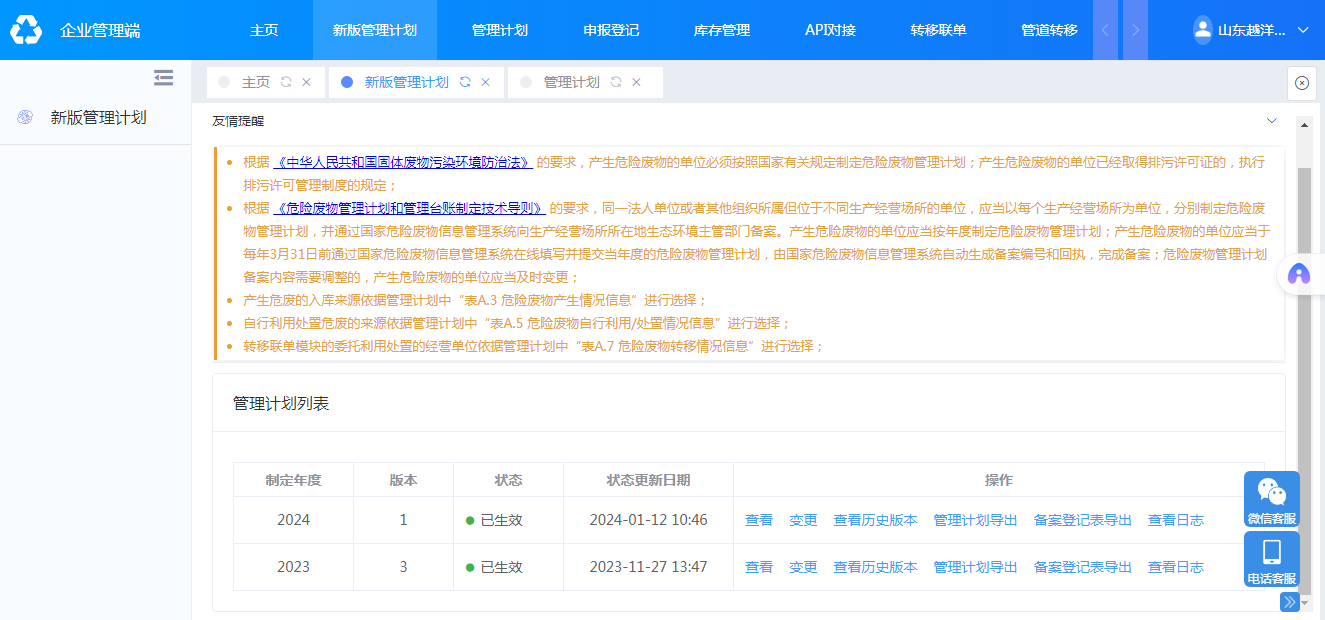Open the 电话客服 phone support
The image size is (1325, 620).
pos(1271,559)
